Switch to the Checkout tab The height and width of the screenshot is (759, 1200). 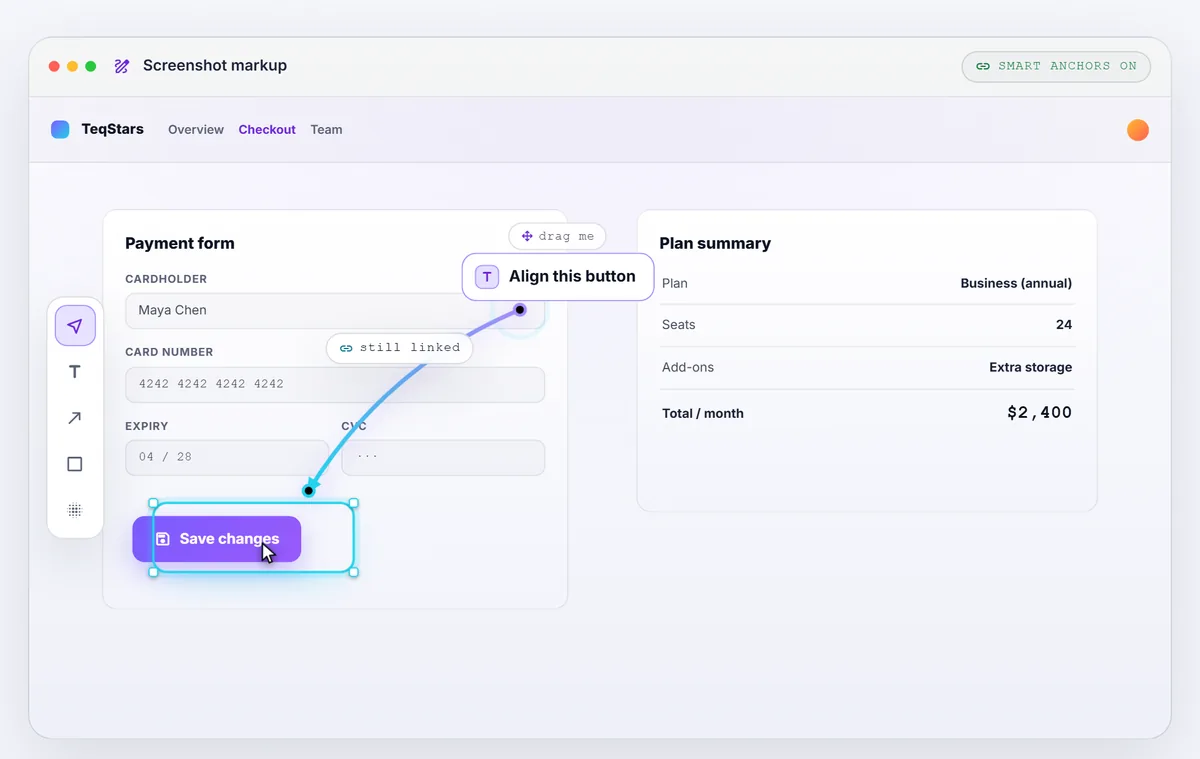point(267,130)
